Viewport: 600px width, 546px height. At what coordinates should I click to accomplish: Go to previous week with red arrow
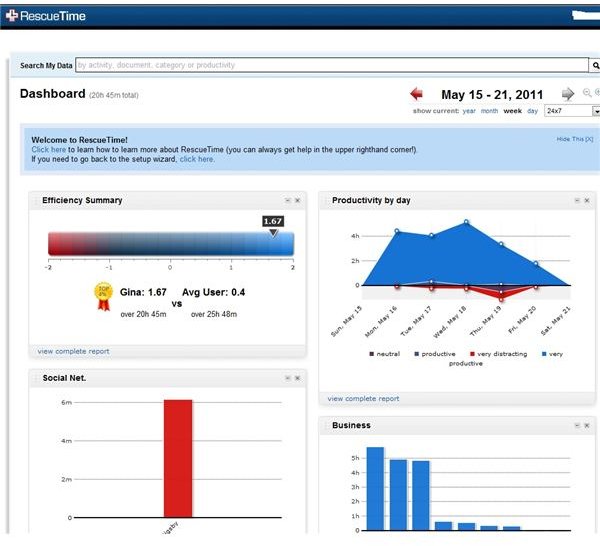tap(416, 94)
